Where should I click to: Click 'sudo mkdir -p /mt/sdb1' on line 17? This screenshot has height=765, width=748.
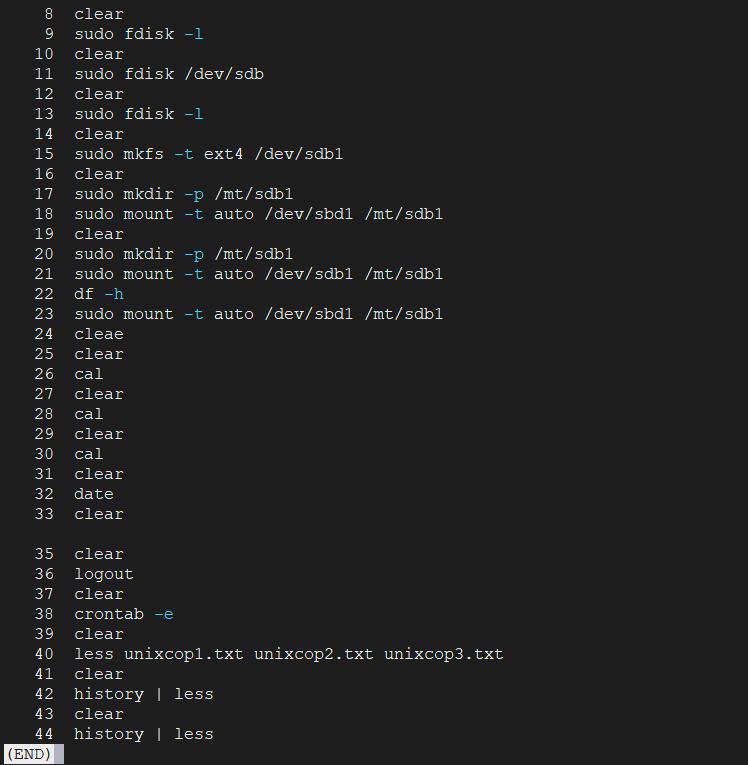point(183,194)
